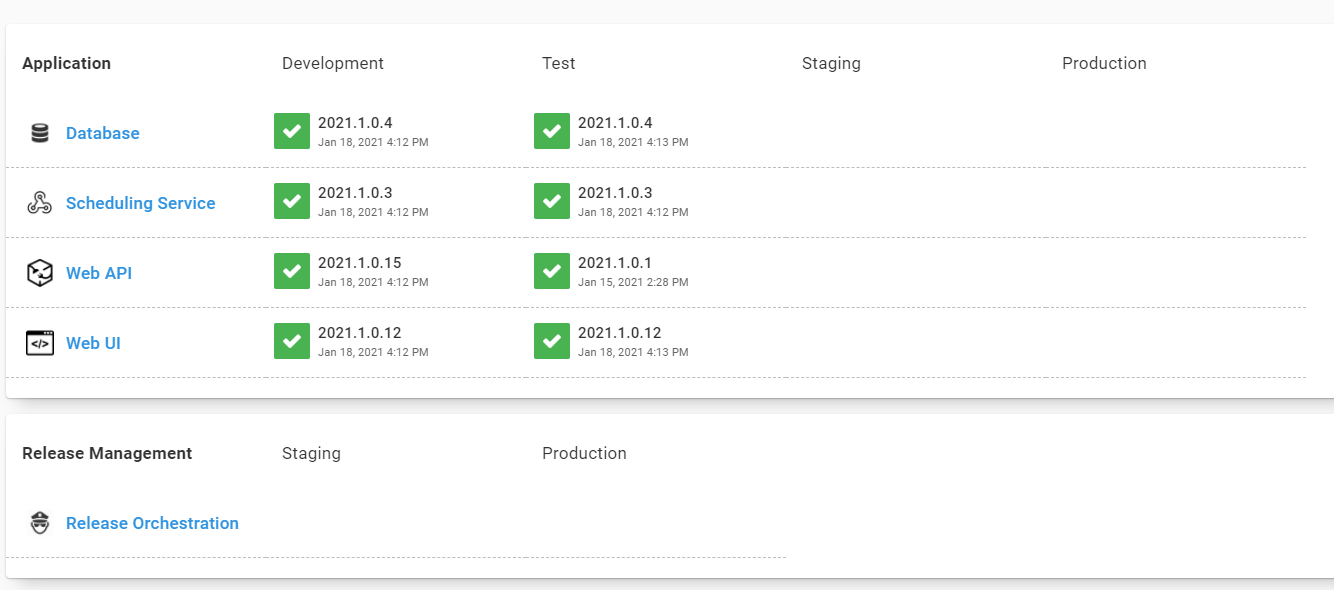Screen dimensions: 1334x590
Task: Click the green checkmark for Web UI Test build
Action: pos(551,341)
